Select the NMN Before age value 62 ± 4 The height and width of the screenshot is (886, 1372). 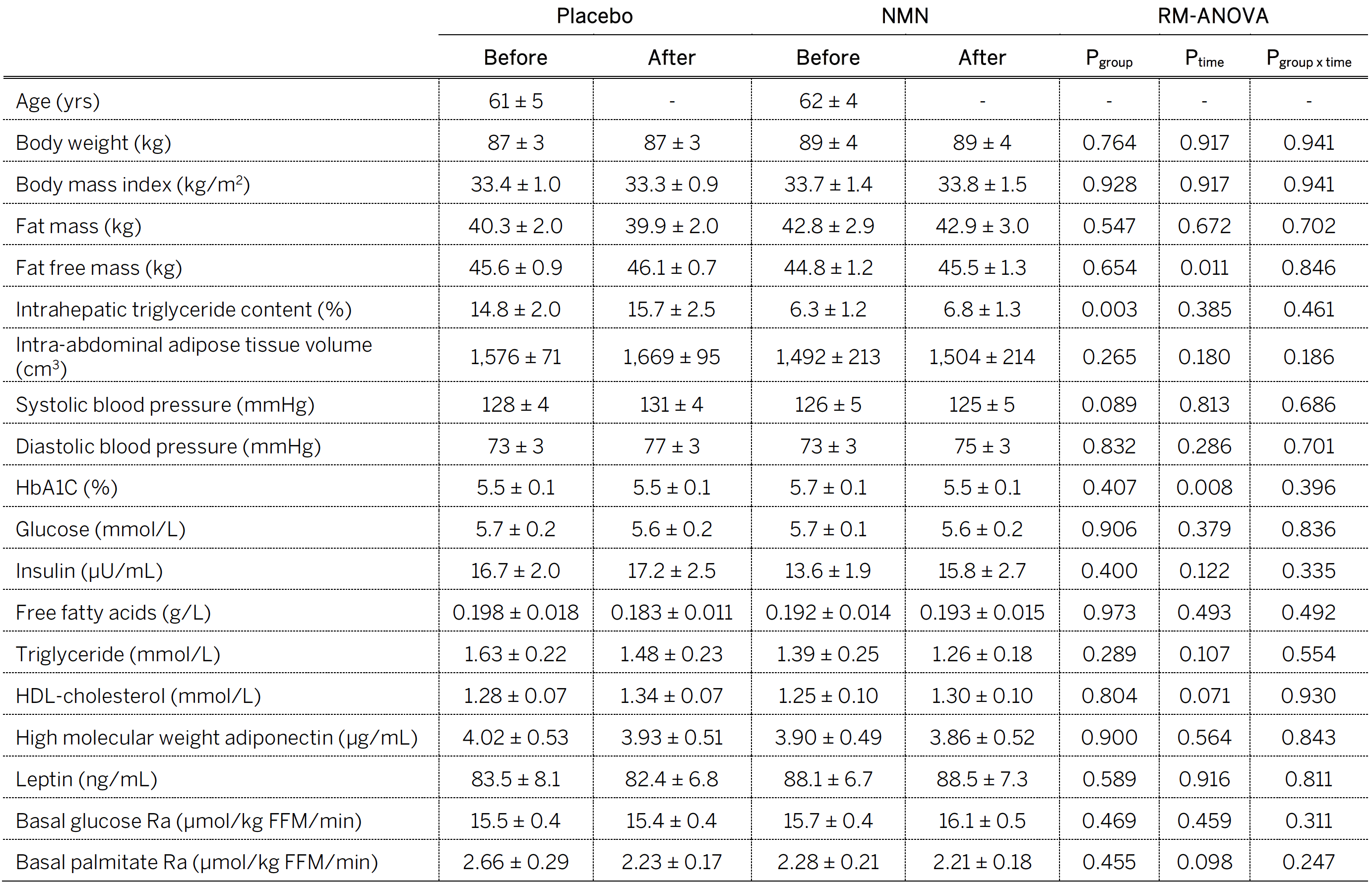click(x=828, y=101)
